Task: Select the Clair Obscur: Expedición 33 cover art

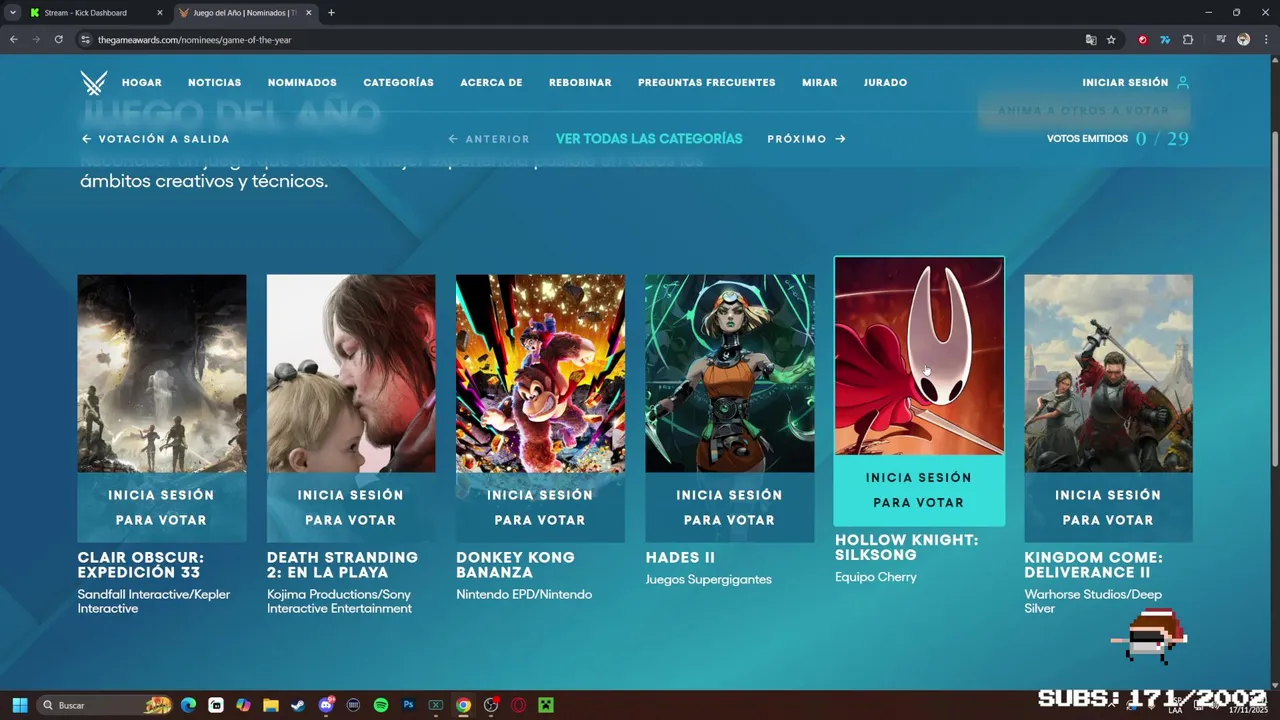Action: (x=162, y=373)
